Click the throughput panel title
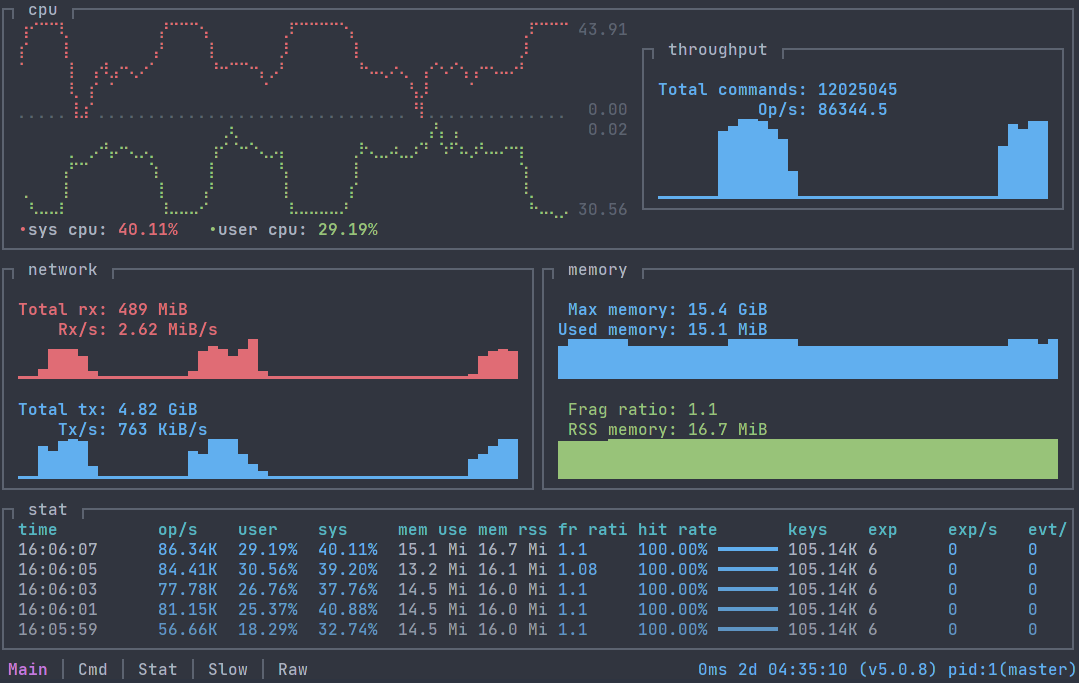Screen dimensions: 1079x683 pos(718,50)
